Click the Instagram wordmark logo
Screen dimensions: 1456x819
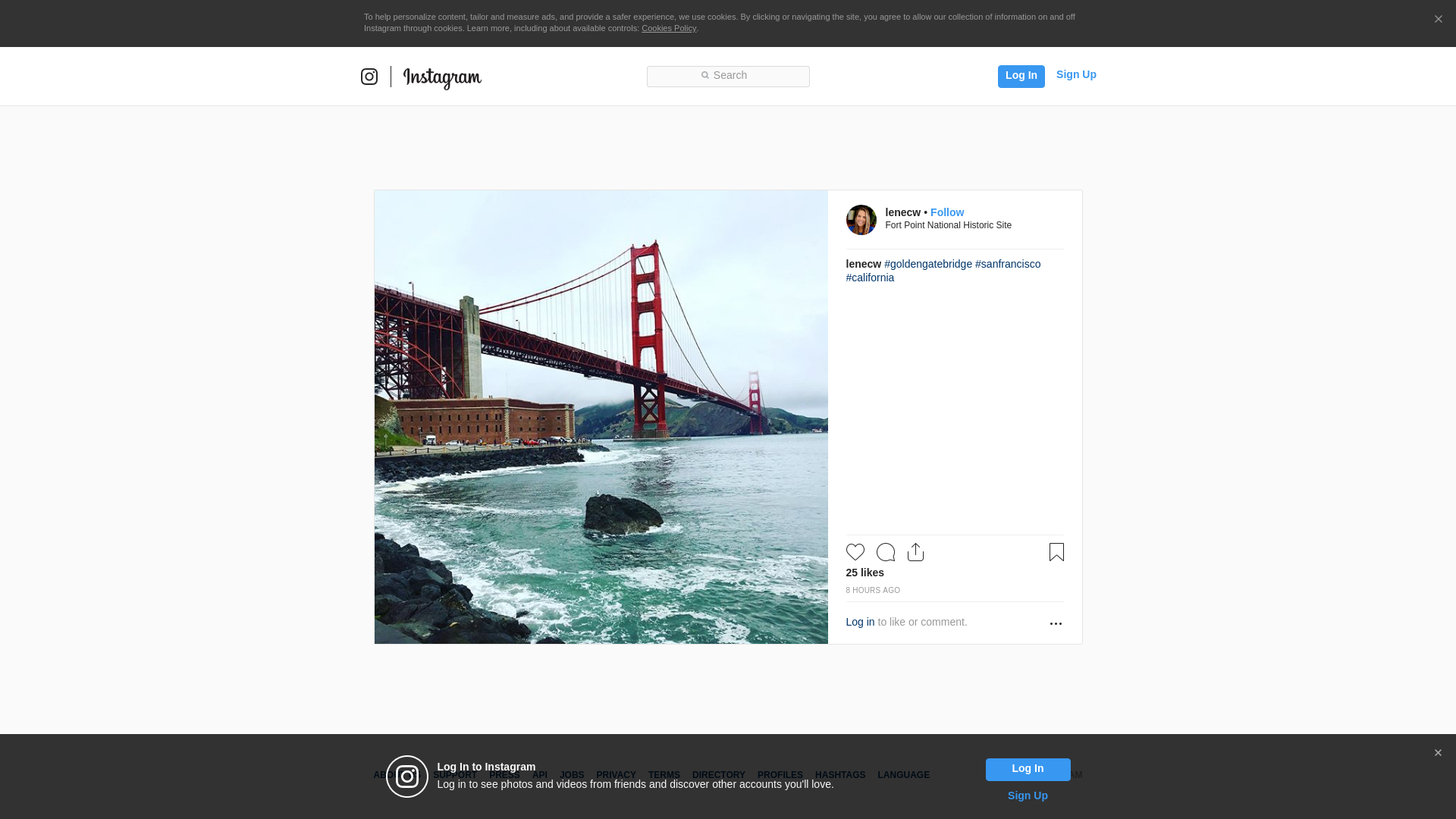tap(442, 77)
